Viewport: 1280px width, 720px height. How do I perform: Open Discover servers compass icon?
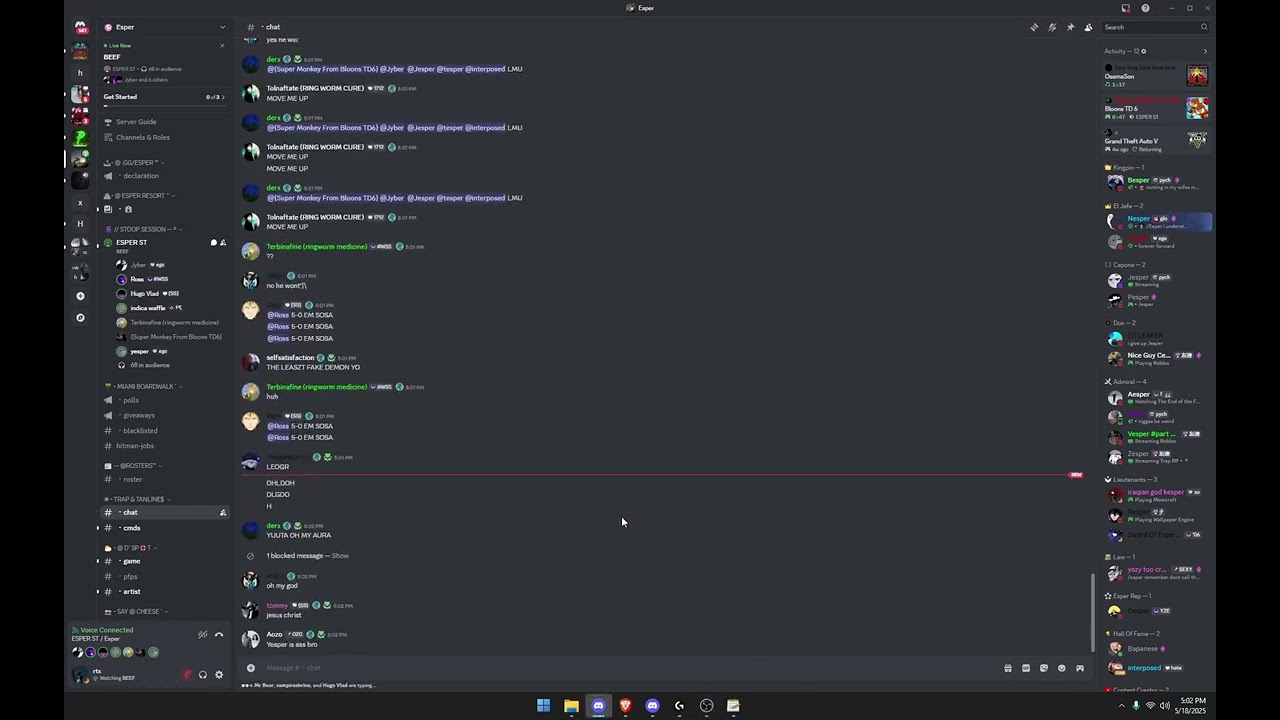[80, 318]
